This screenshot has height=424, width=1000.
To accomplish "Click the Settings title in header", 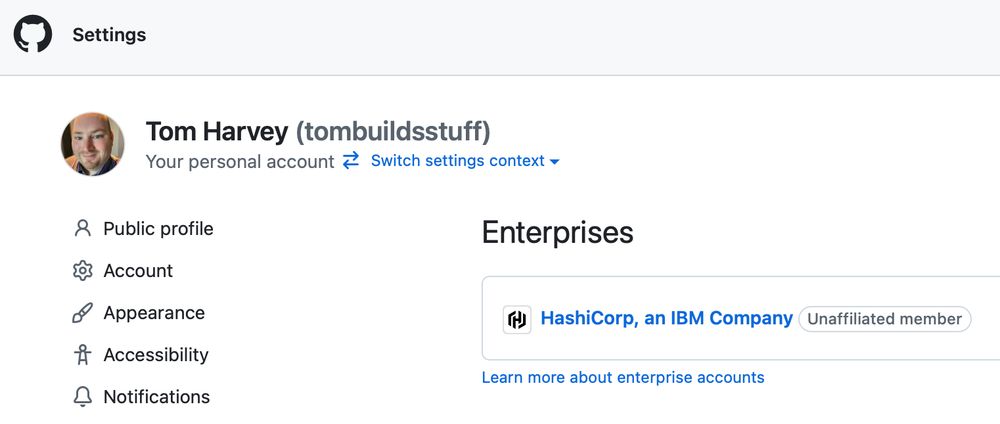I will pos(109,34).
